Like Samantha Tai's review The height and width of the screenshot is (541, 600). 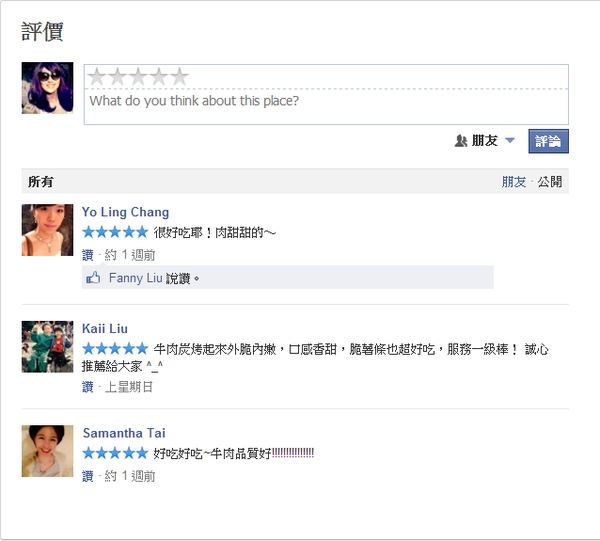(87, 476)
